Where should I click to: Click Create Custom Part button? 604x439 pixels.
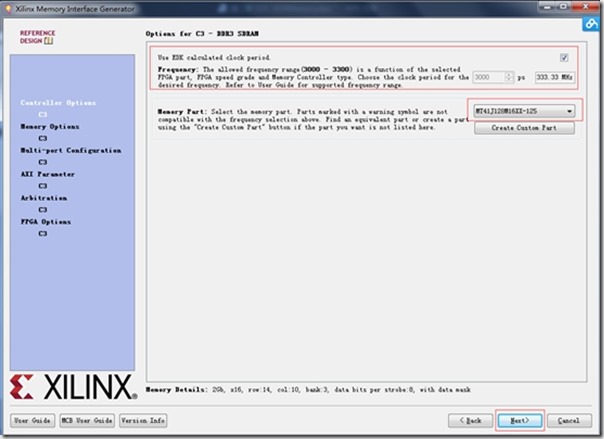(x=524, y=128)
